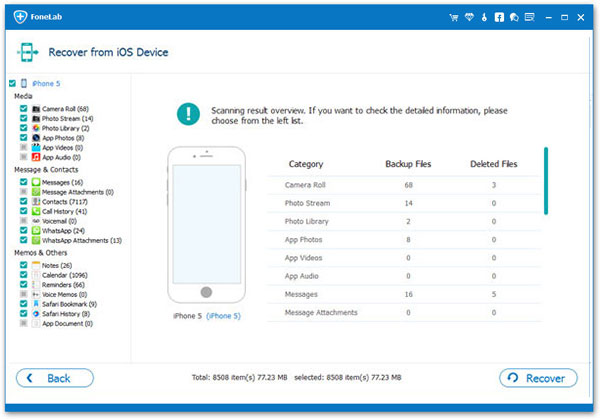Click the Back button
This screenshot has height=419, width=600.
(x=55, y=378)
